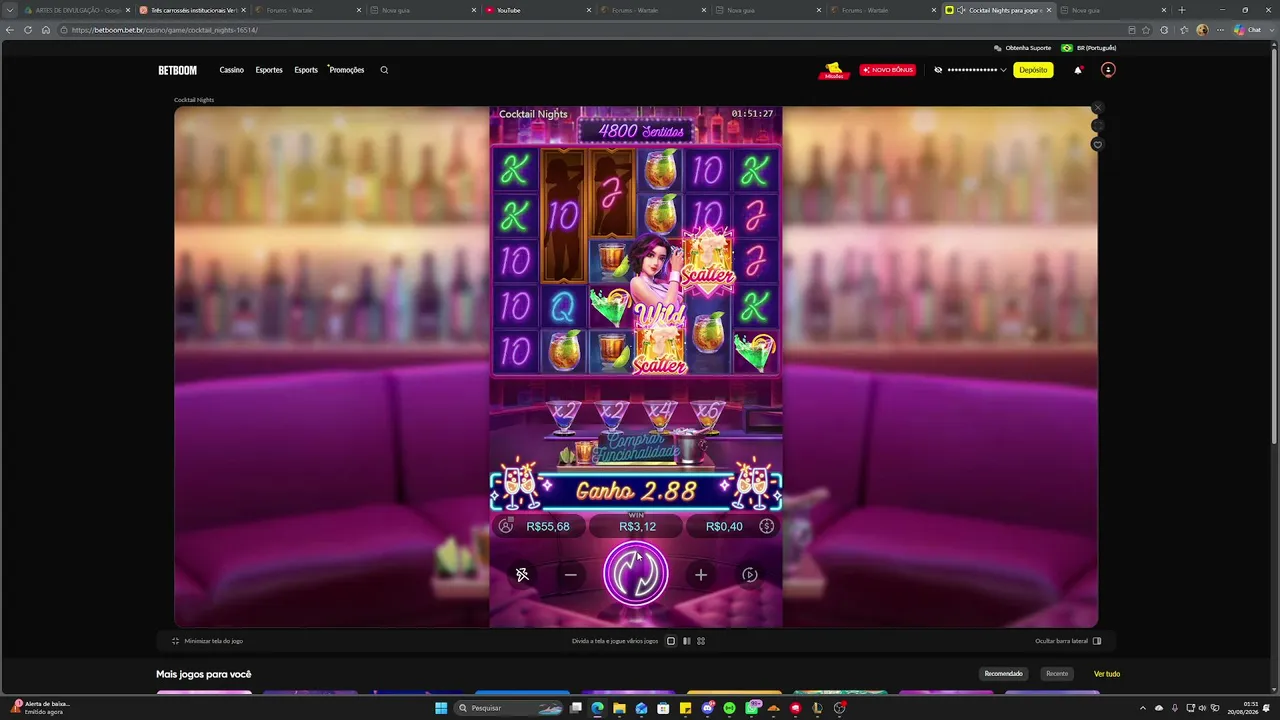Change language from BR (Português)
The image size is (1280, 720).
(x=1090, y=48)
